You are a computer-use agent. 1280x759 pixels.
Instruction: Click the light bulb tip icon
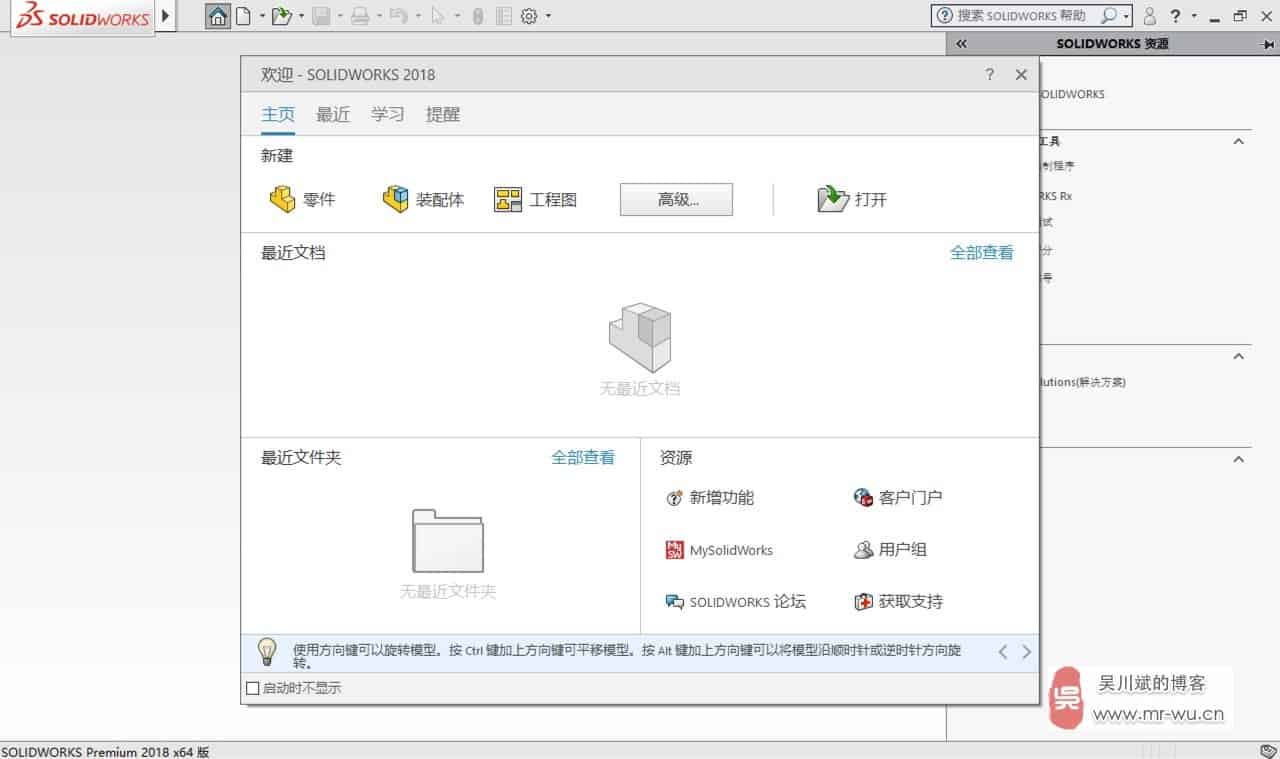pos(267,651)
